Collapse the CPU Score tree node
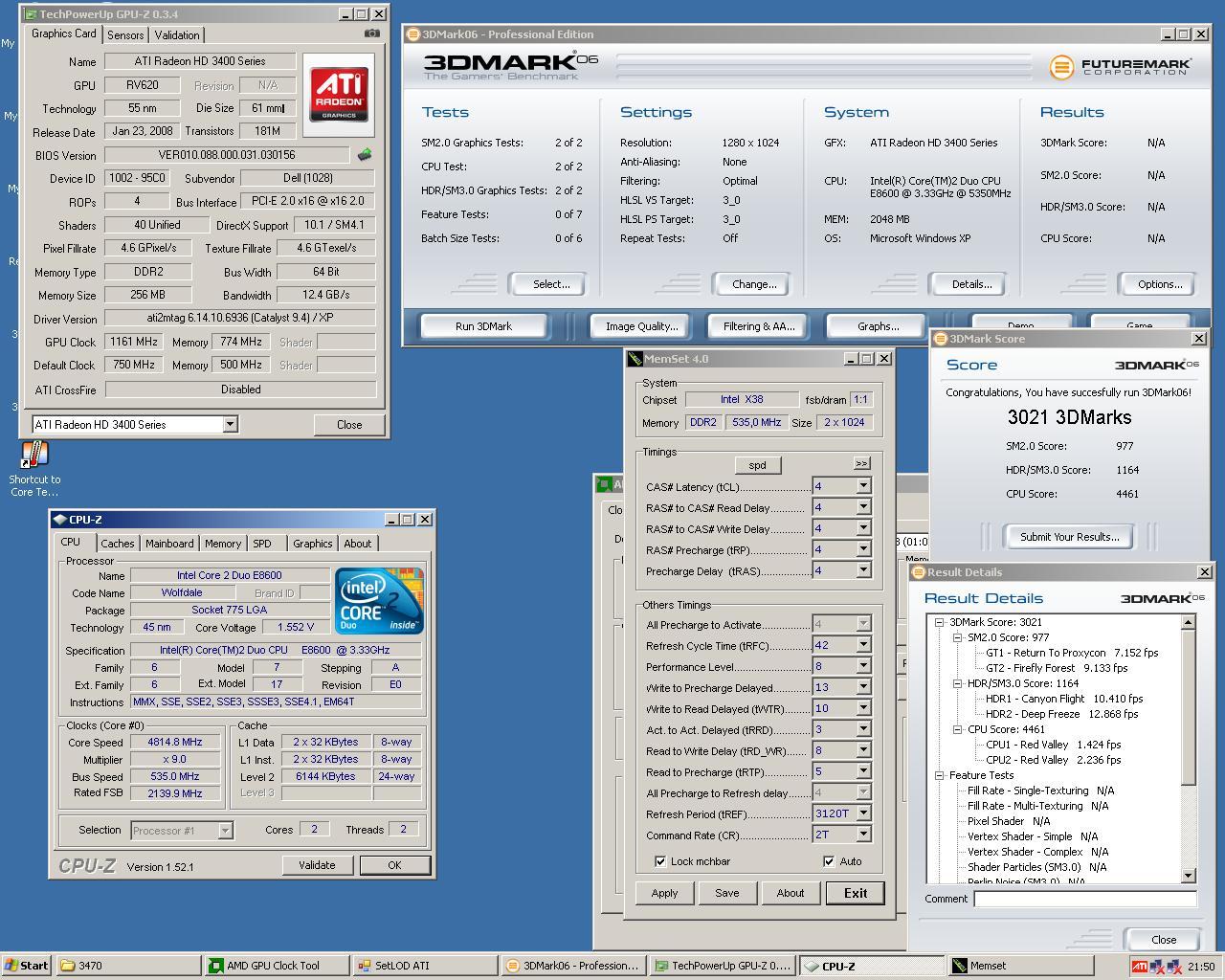This screenshot has height=980, width=1225. 957,729
